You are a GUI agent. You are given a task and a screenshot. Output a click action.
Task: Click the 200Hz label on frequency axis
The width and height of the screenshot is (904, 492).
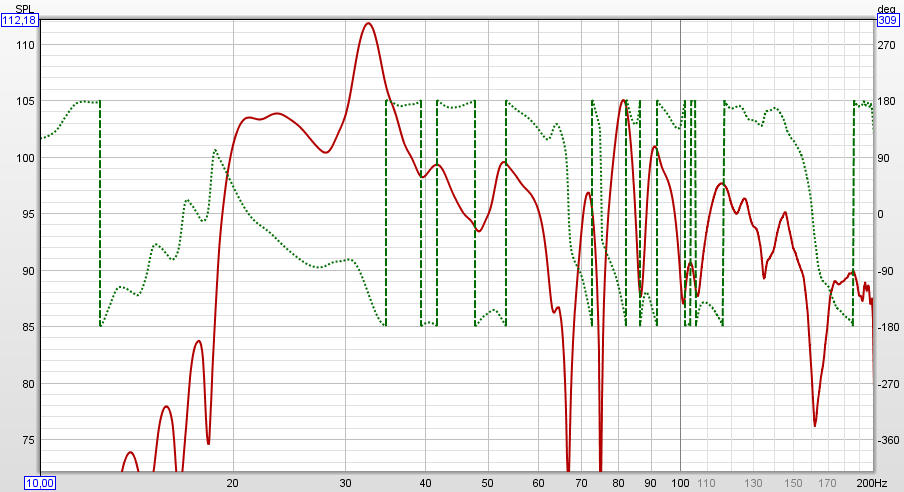click(x=872, y=483)
